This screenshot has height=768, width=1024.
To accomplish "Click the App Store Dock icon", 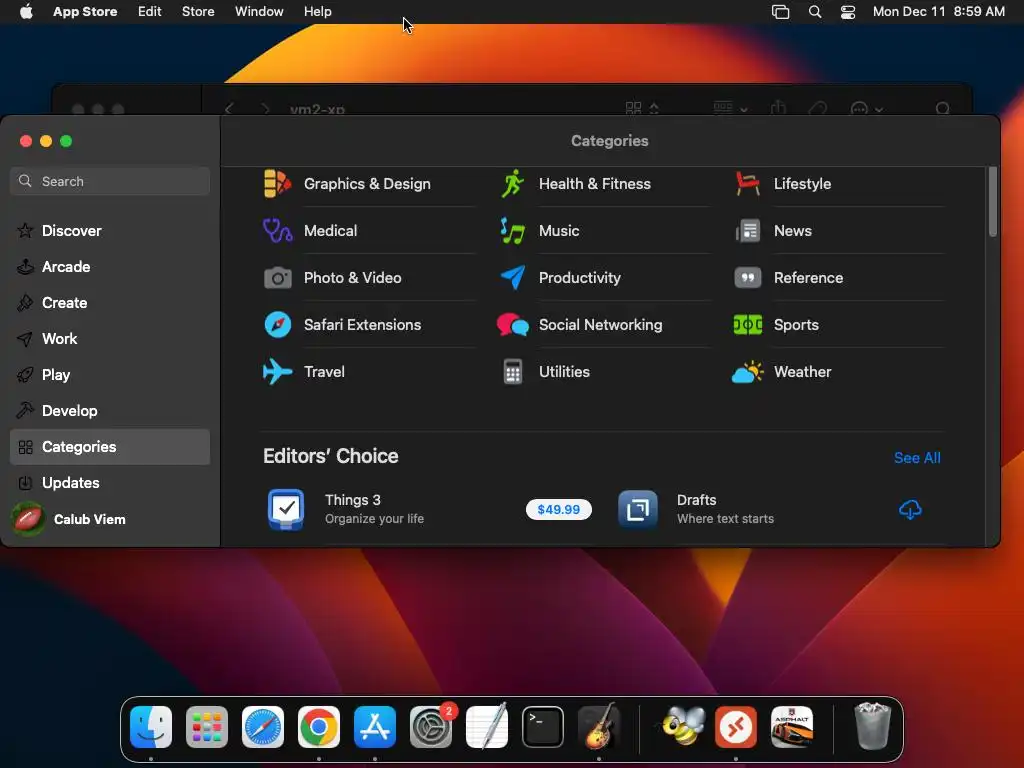I will (375, 727).
